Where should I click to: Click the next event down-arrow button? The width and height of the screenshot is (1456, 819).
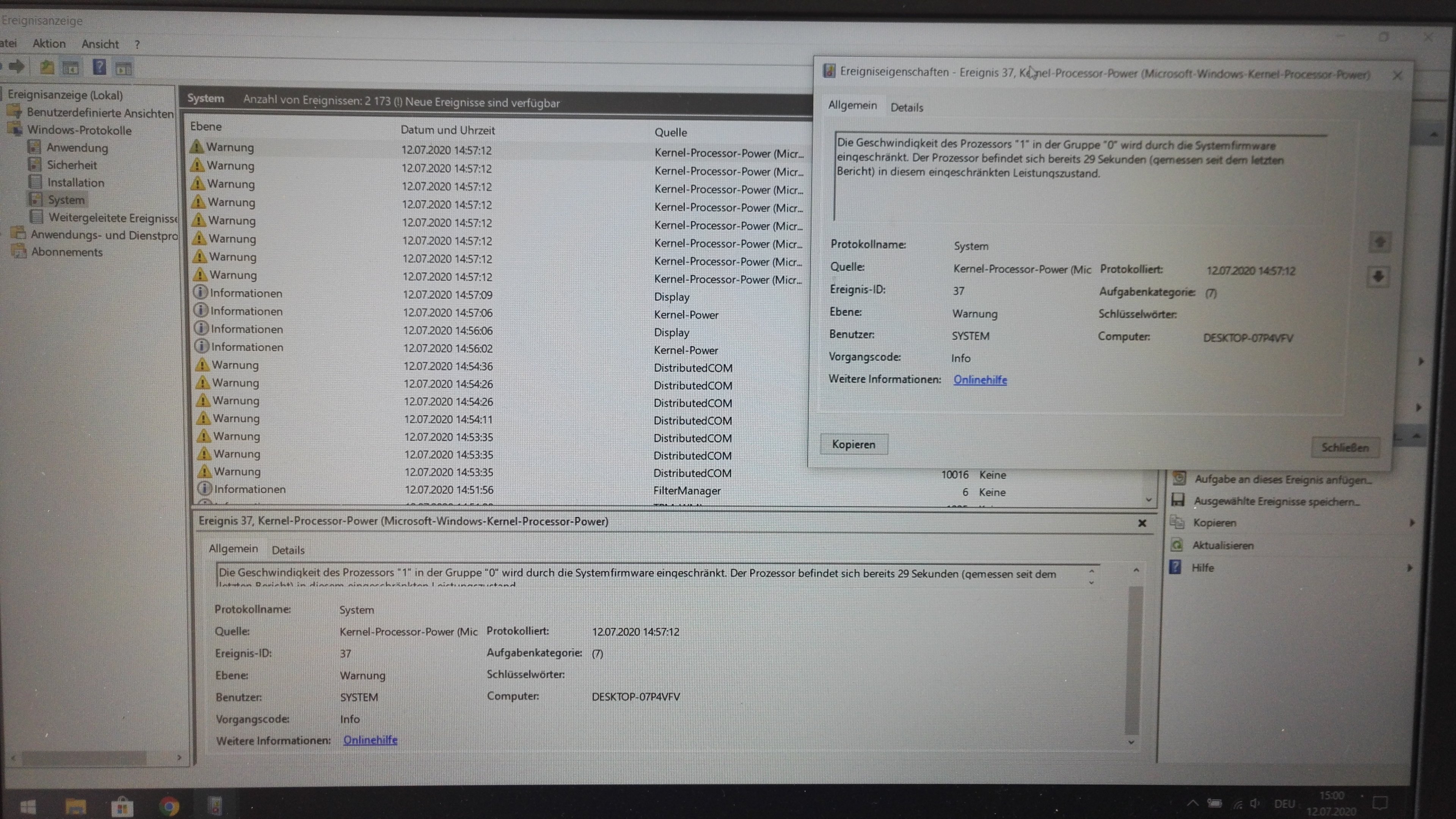tap(1378, 277)
